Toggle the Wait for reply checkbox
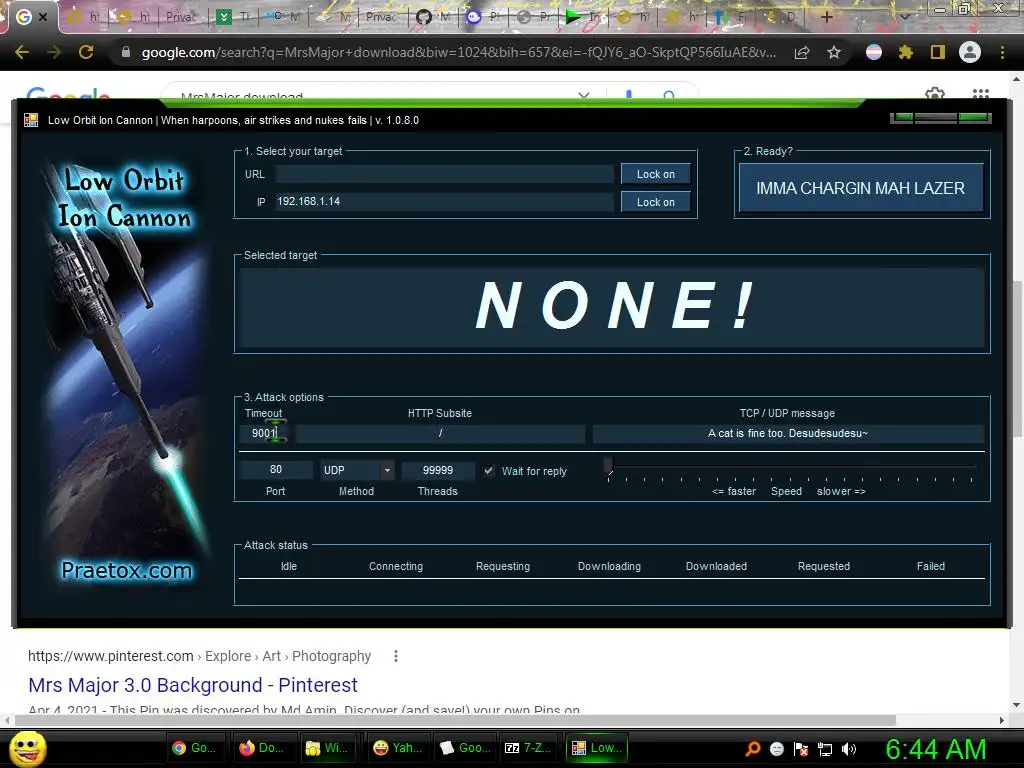The height and width of the screenshot is (768, 1024). 488,471
